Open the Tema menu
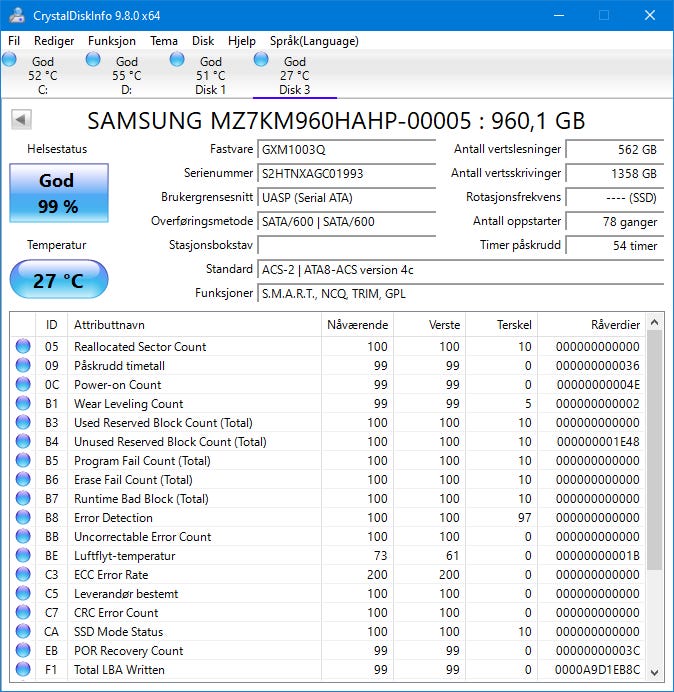 click(x=164, y=41)
